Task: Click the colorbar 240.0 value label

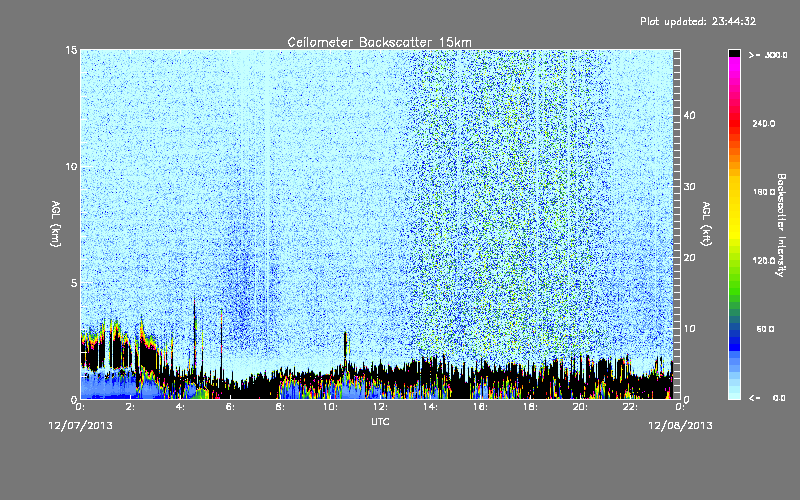Action: point(764,124)
